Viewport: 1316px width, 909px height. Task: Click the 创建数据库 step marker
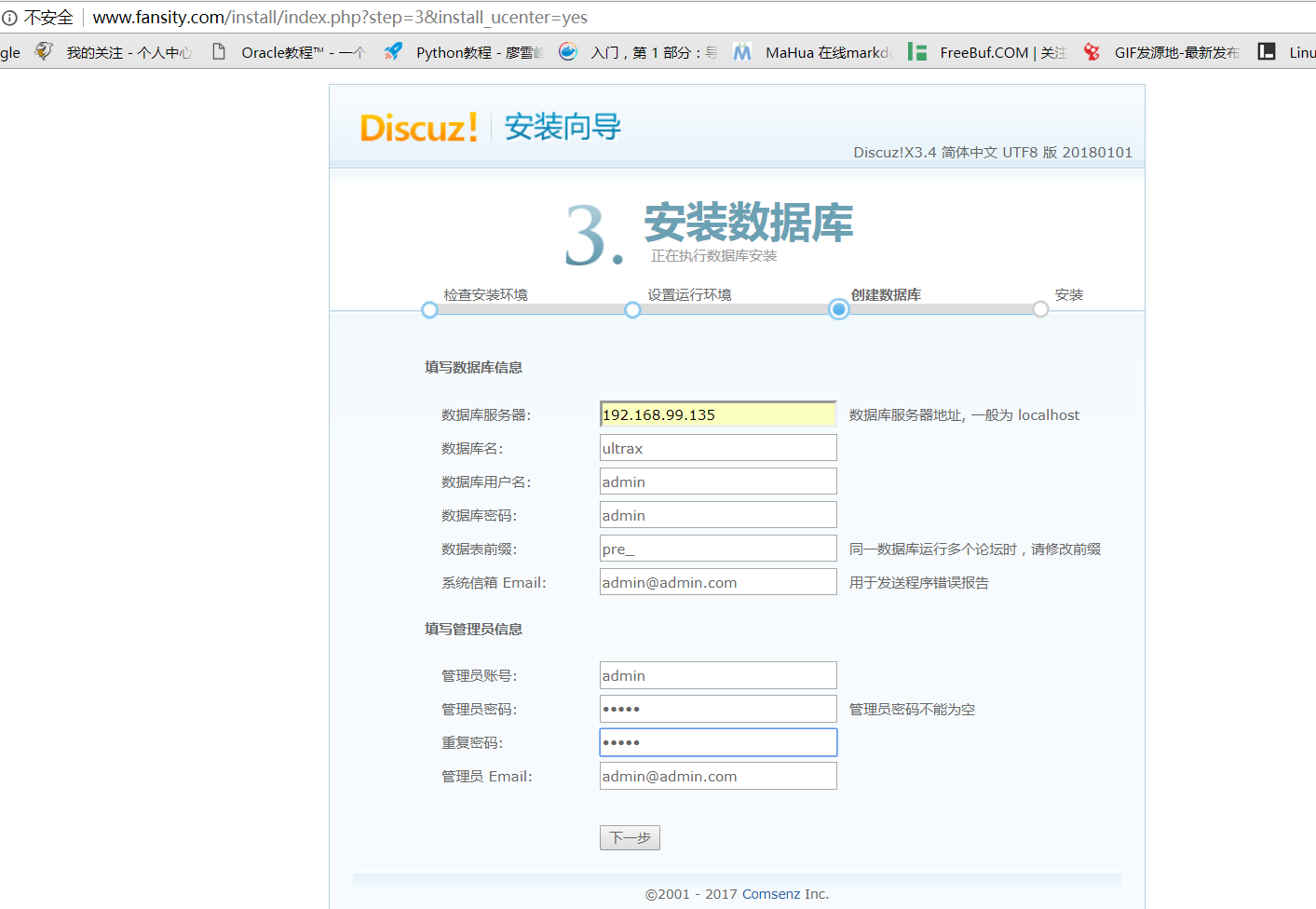pos(839,309)
